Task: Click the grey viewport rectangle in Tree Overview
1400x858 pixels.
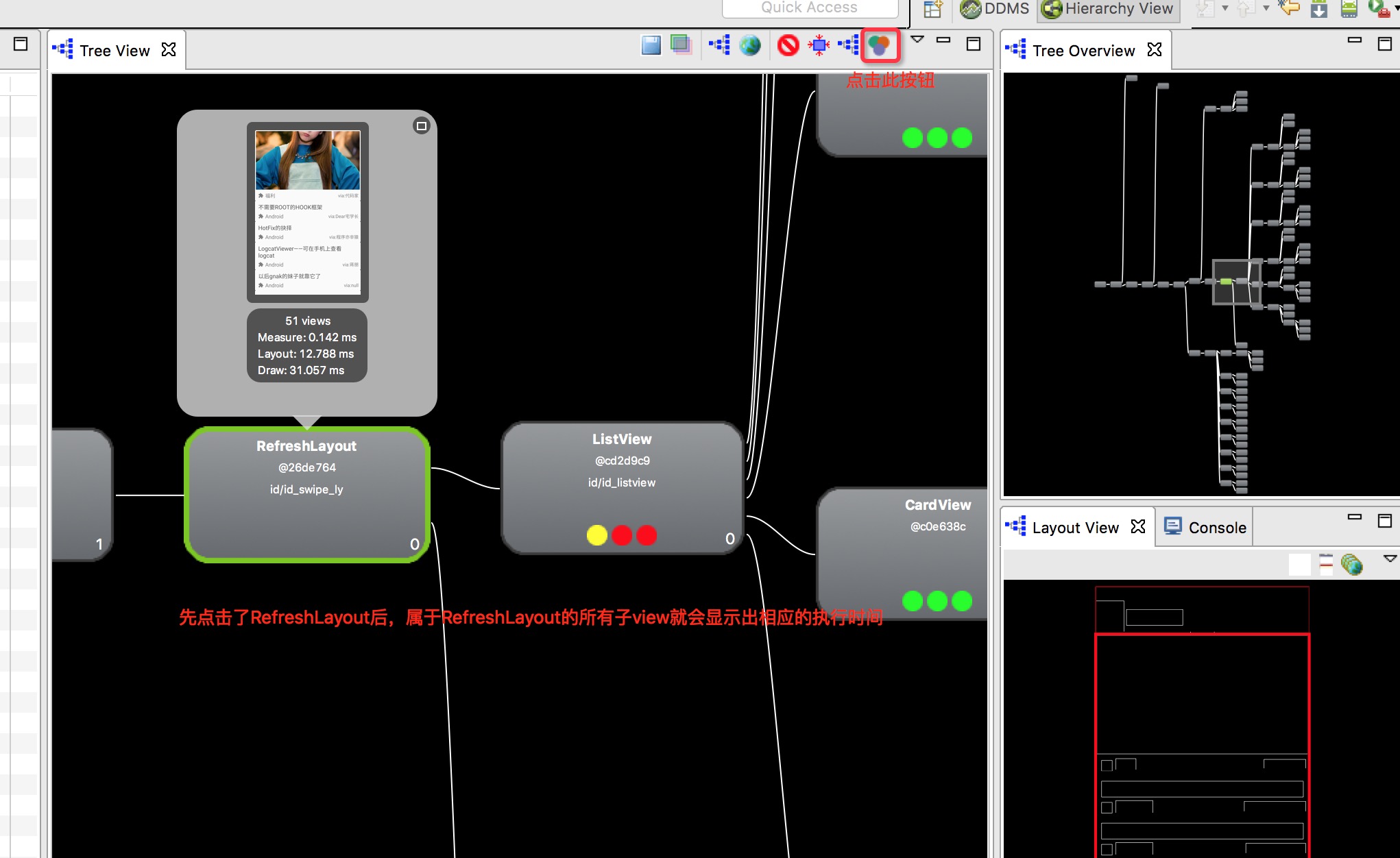Action: click(1236, 282)
